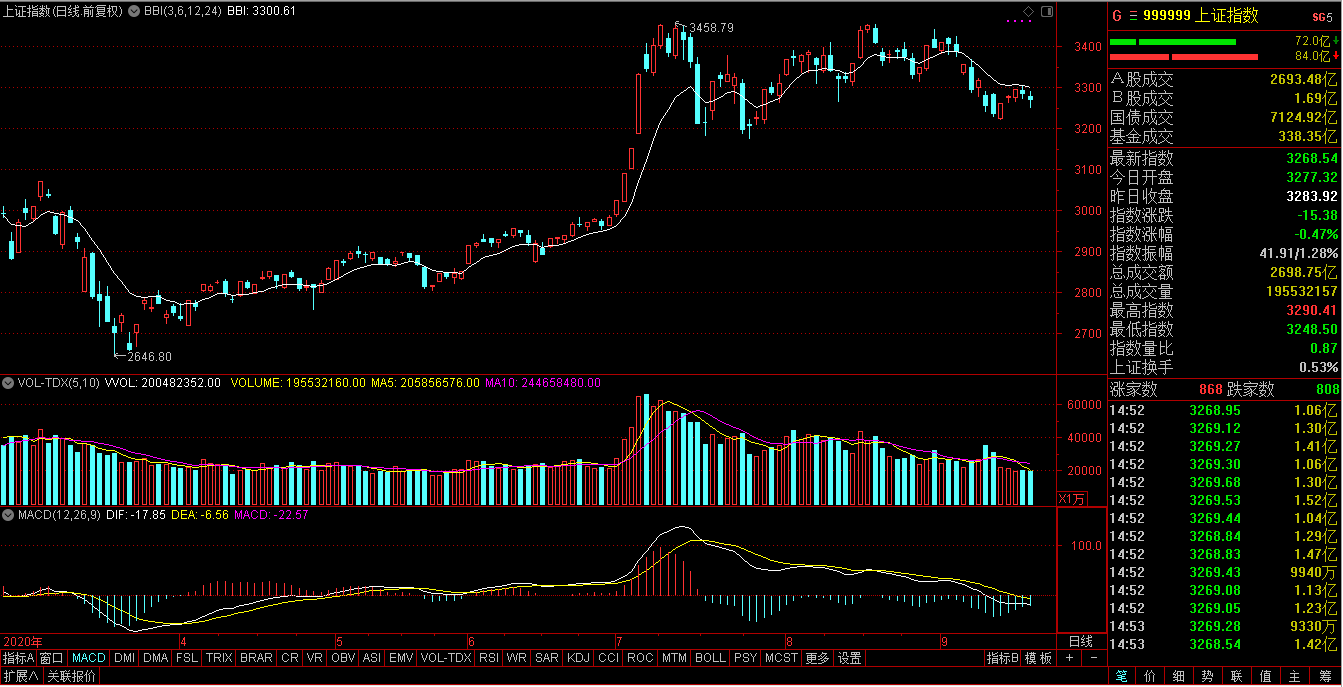Click the 设置 settings button

pyautogui.click(x=850, y=658)
